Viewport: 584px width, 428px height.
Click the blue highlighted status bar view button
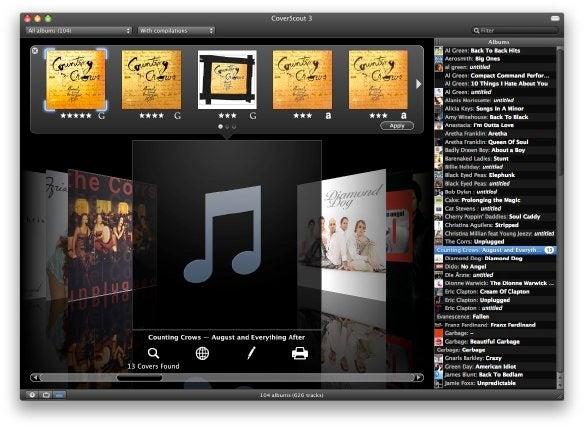[60, 395]
